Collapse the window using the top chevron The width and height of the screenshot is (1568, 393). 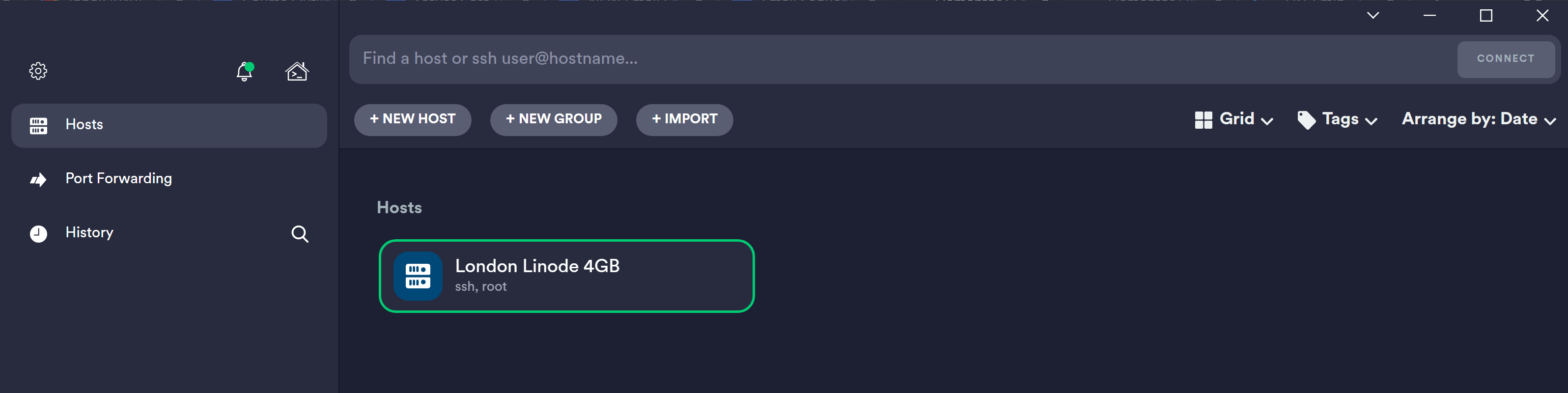(x=1373, y=16)
